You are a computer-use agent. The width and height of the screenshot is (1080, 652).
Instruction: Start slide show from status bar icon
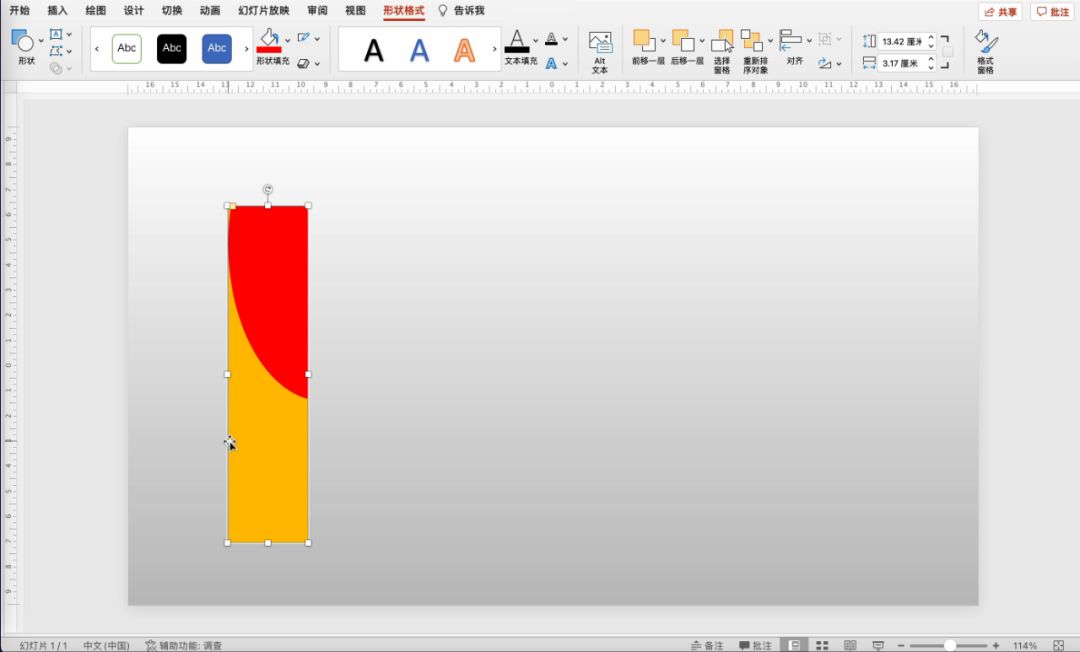tap(878, 645)
